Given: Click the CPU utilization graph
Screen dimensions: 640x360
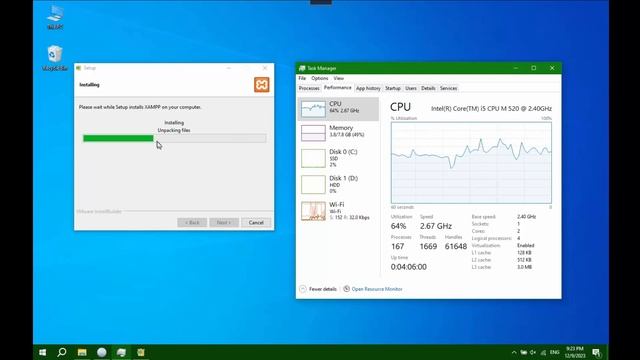Looking at the screenshot, I should click(471, 162).
